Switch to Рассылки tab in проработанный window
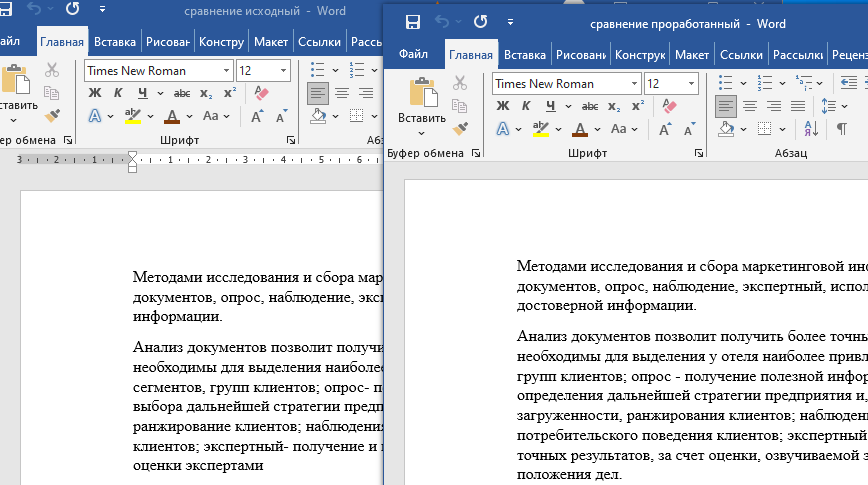This screenshot has height=485, width=868. click(798, 55)
